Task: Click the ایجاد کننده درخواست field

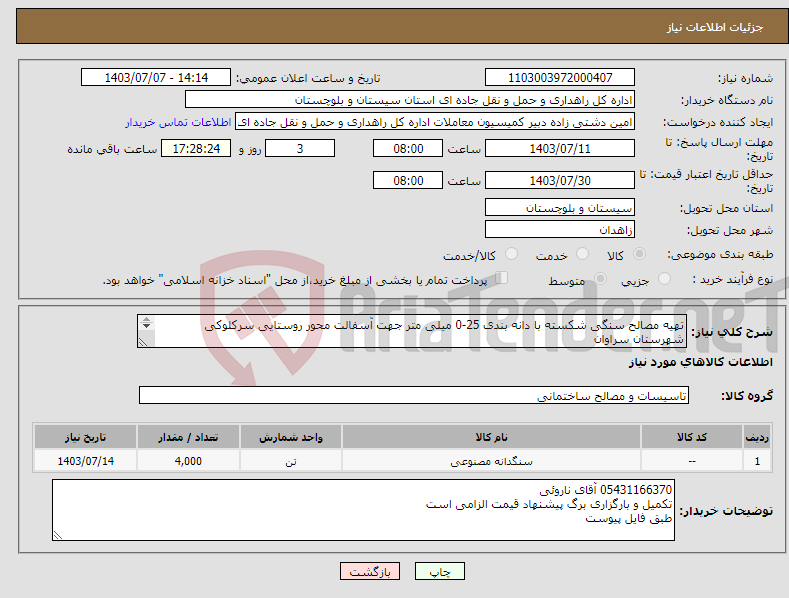Action: 435,122
